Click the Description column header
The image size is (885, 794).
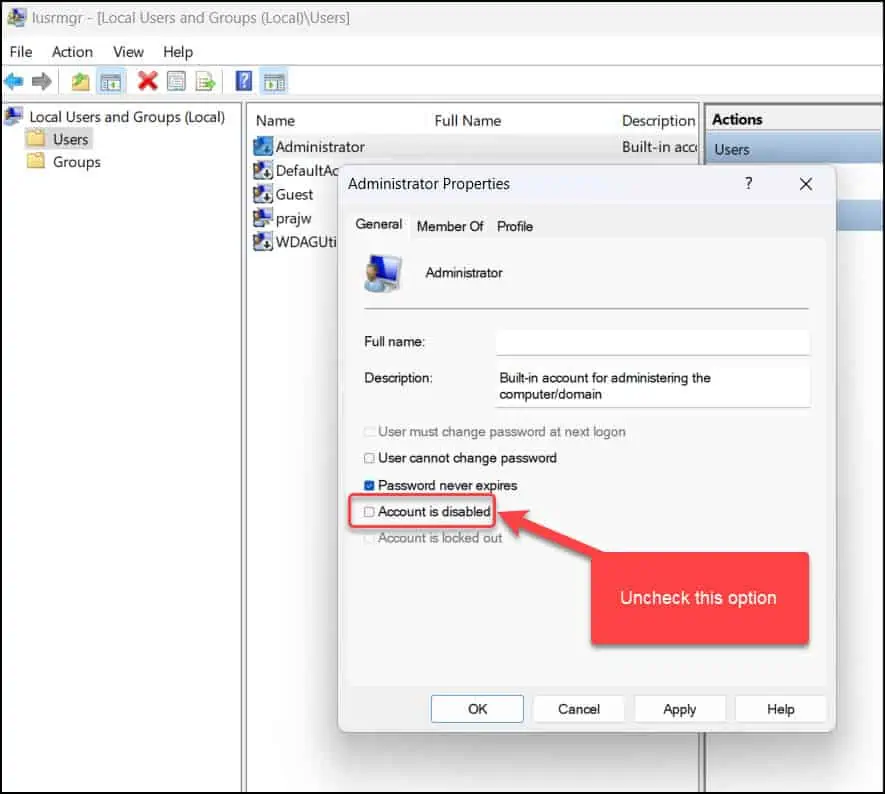point(658,121)
